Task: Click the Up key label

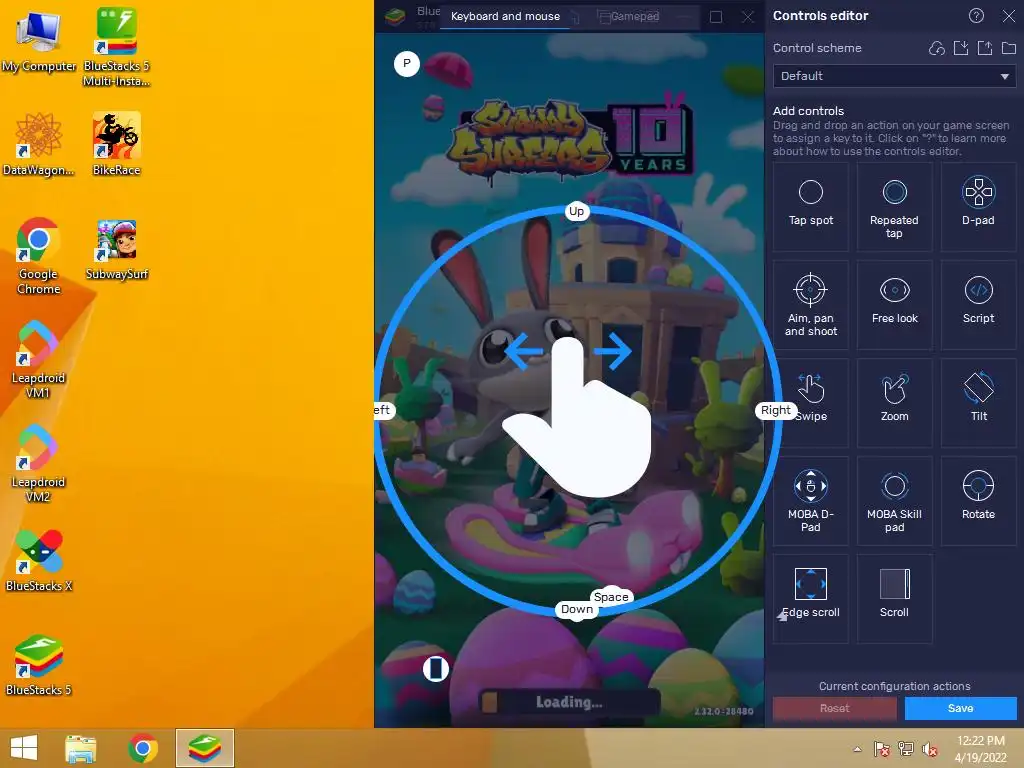Action: (x=576, y=211)
